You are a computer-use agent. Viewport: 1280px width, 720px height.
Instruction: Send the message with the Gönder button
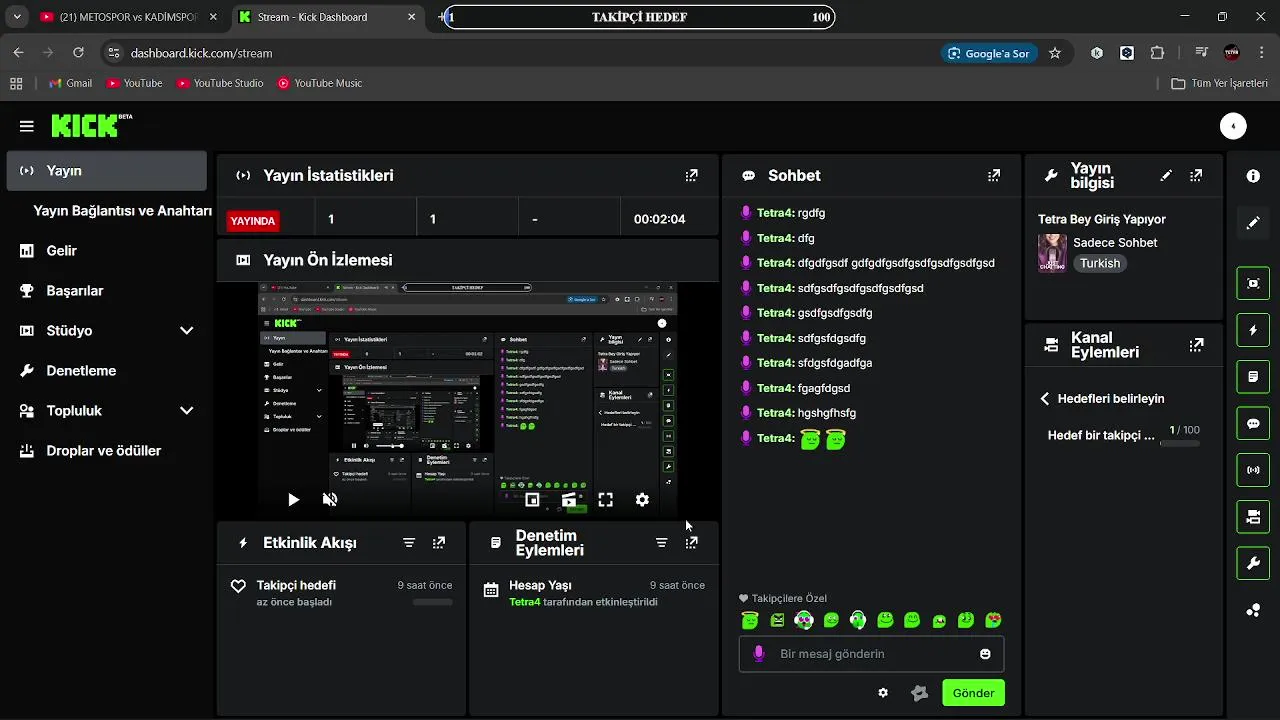pos(973,693)
